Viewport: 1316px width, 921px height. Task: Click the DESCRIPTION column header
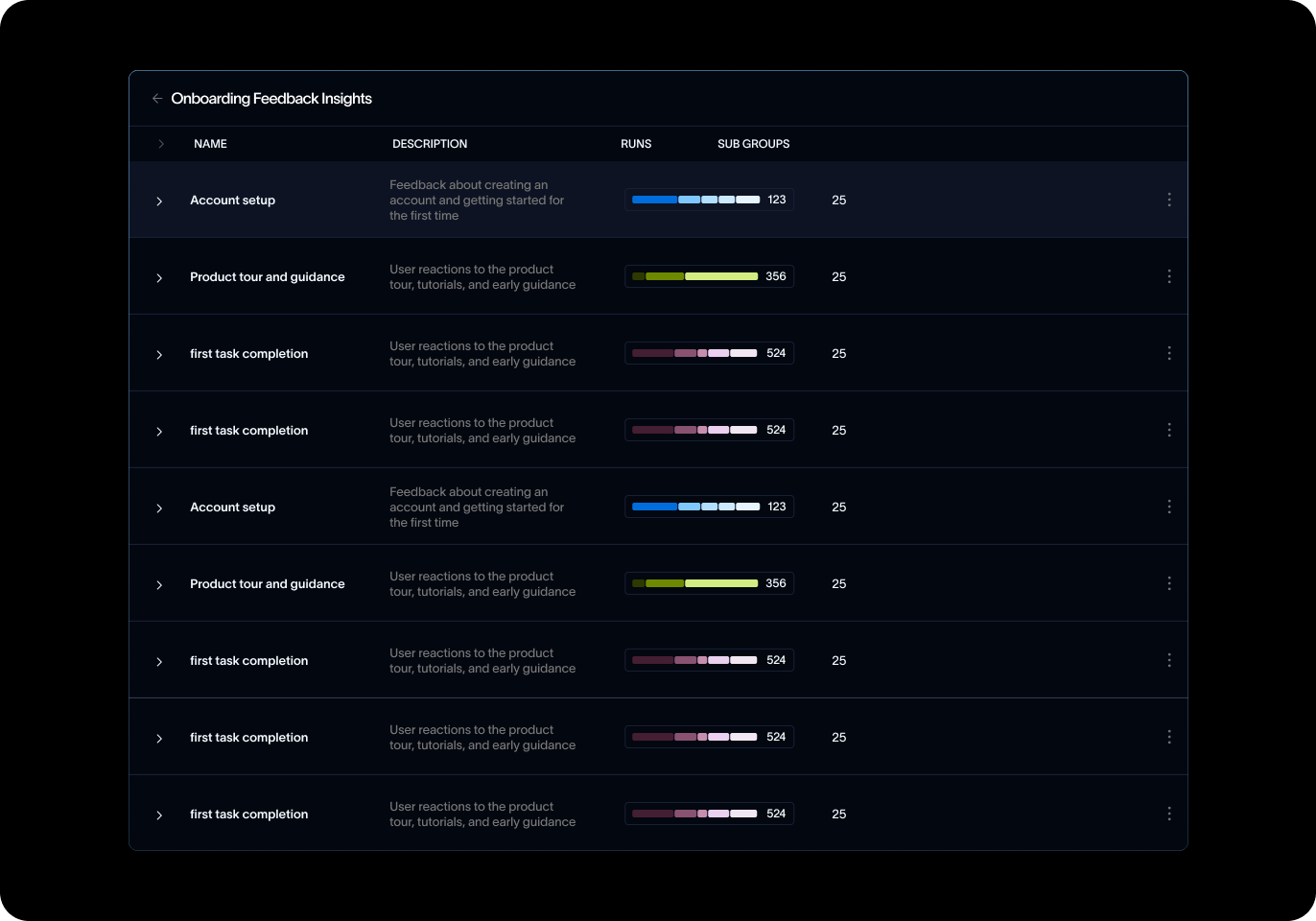point(430,144)
